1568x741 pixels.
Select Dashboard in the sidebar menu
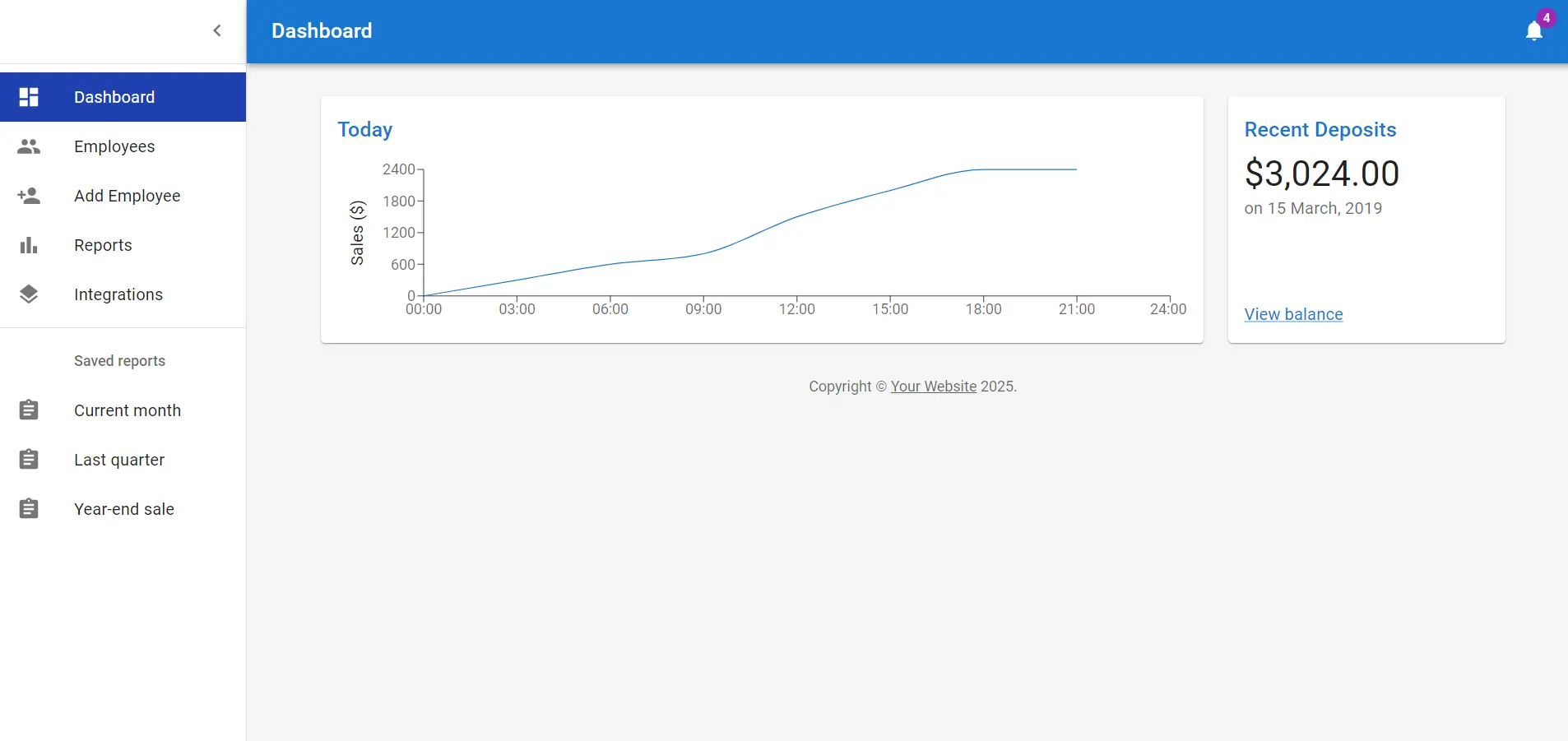[x=123, y=97]
